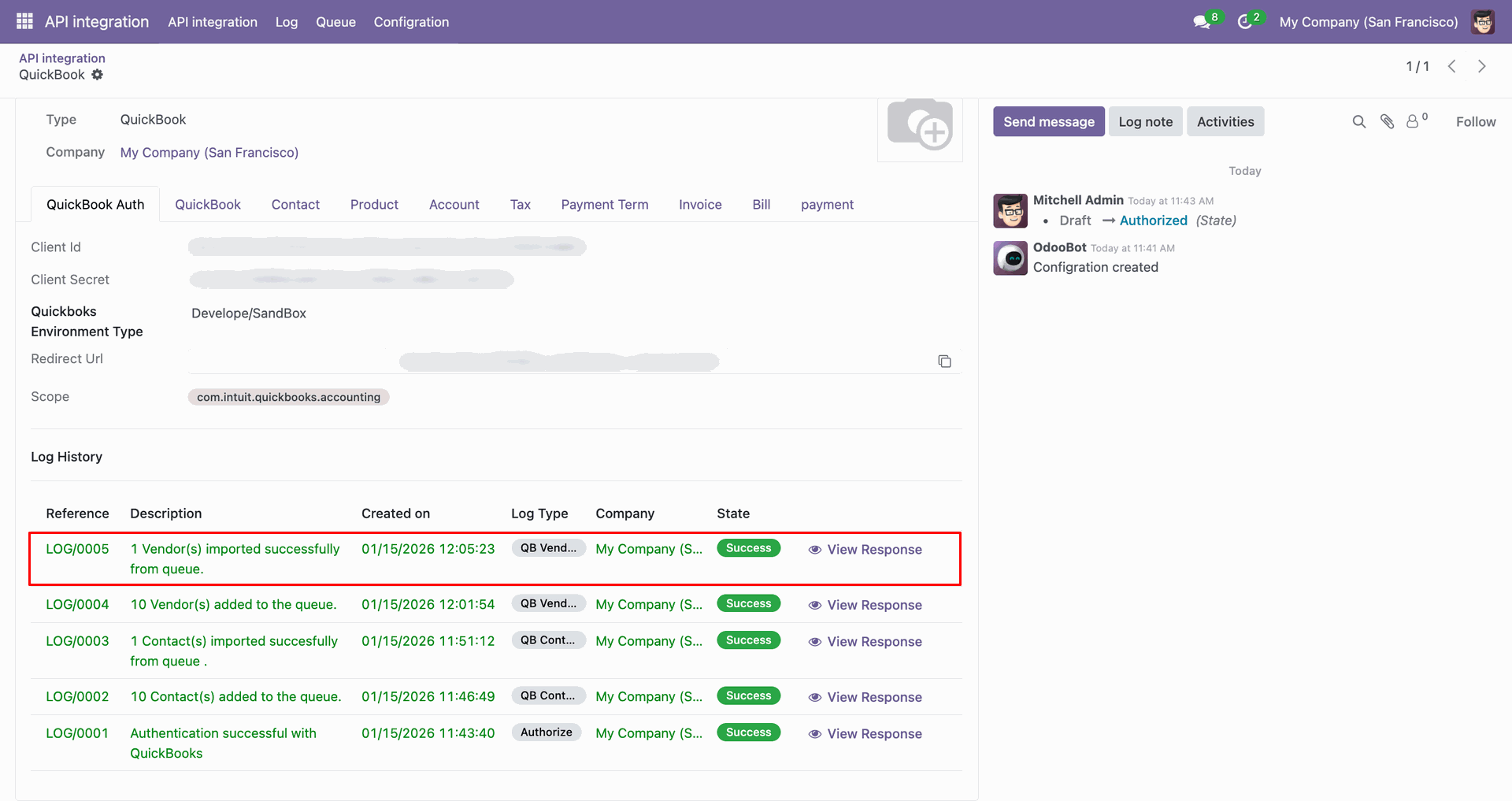This screenshot has width=1512, height=801.
Task: Go to previous record arrow
Action: (1451, 66)
